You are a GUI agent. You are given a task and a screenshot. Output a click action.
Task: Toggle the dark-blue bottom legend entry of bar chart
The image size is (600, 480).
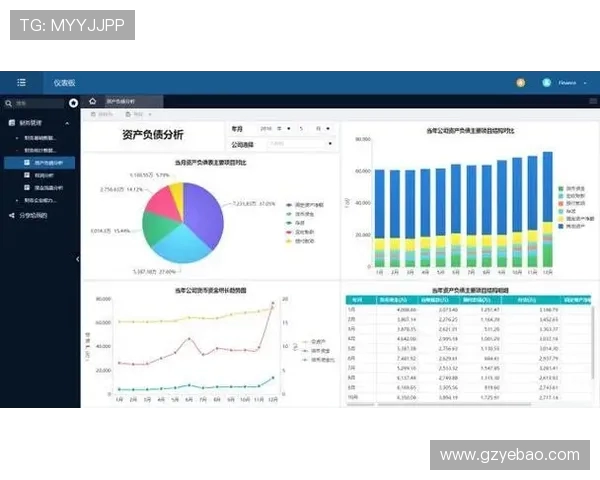pos(572,226)
